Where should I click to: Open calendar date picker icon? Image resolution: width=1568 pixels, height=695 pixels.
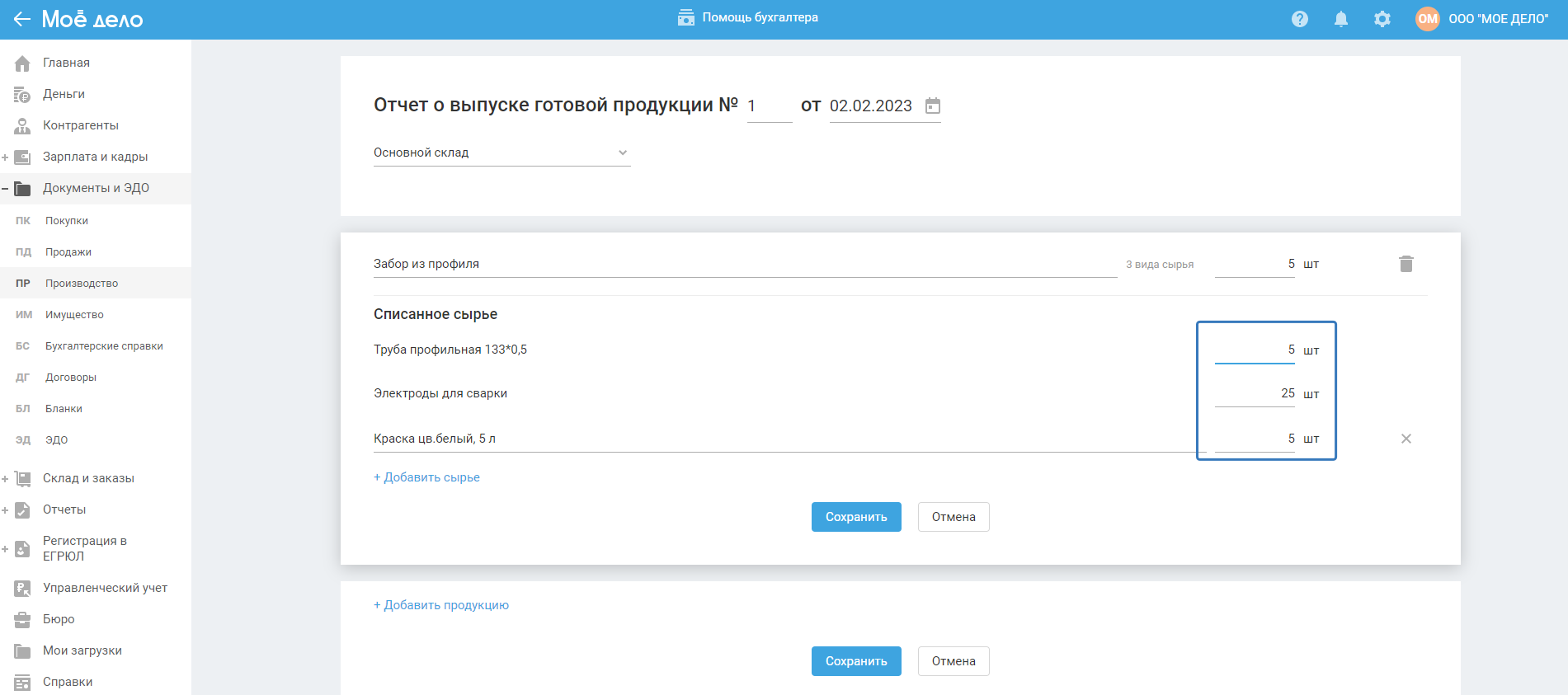(x=933, y=106)
